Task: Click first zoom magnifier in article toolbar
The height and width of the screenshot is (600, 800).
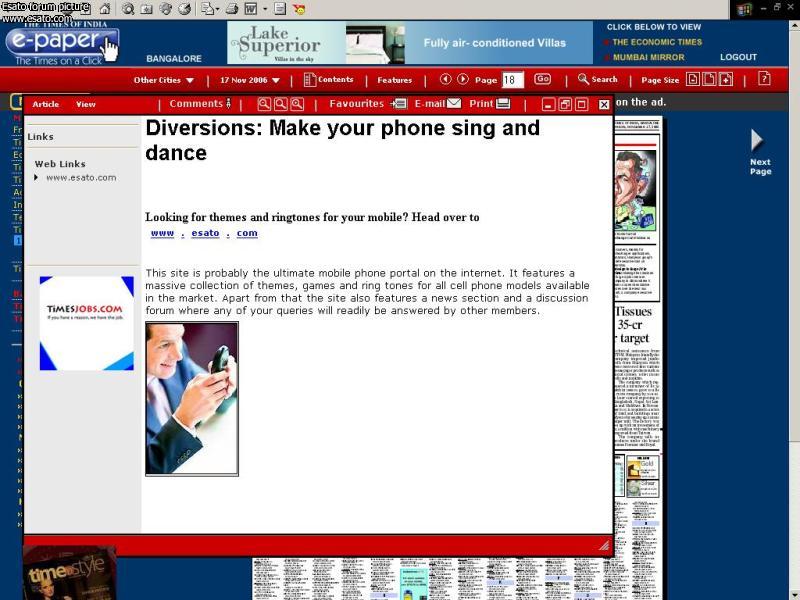Action: pyautogui.click(x=264, y=104)
